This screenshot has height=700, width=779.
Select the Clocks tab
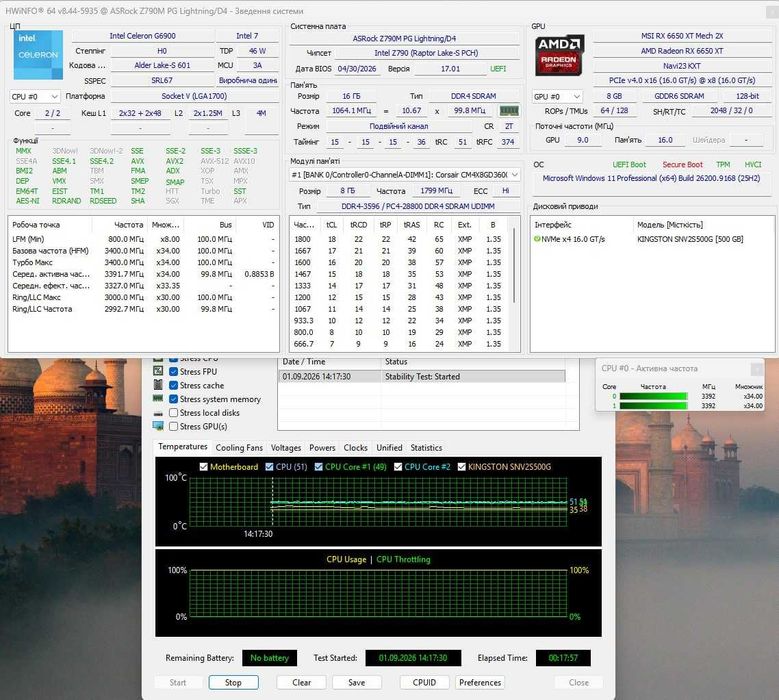355,448
